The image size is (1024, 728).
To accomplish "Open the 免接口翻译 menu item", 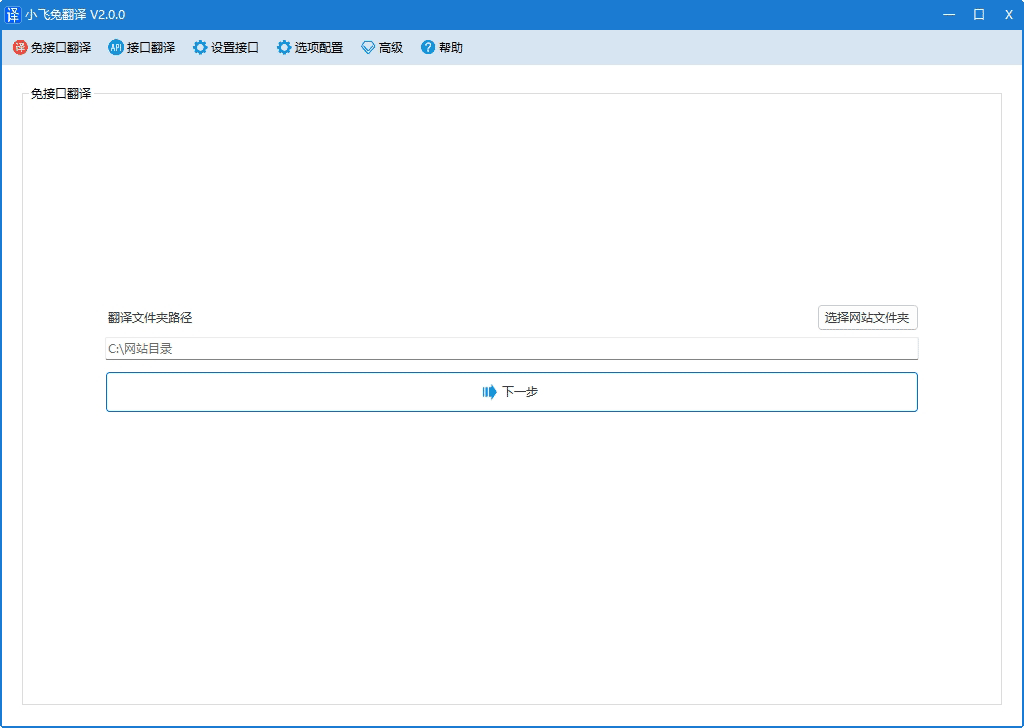I will (61, 47).
